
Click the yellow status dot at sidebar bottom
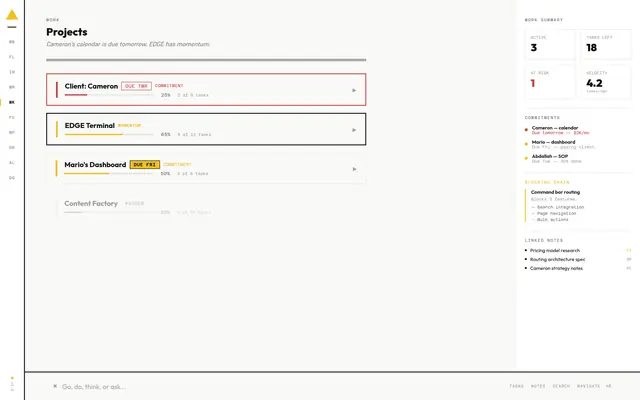[12, 378]
